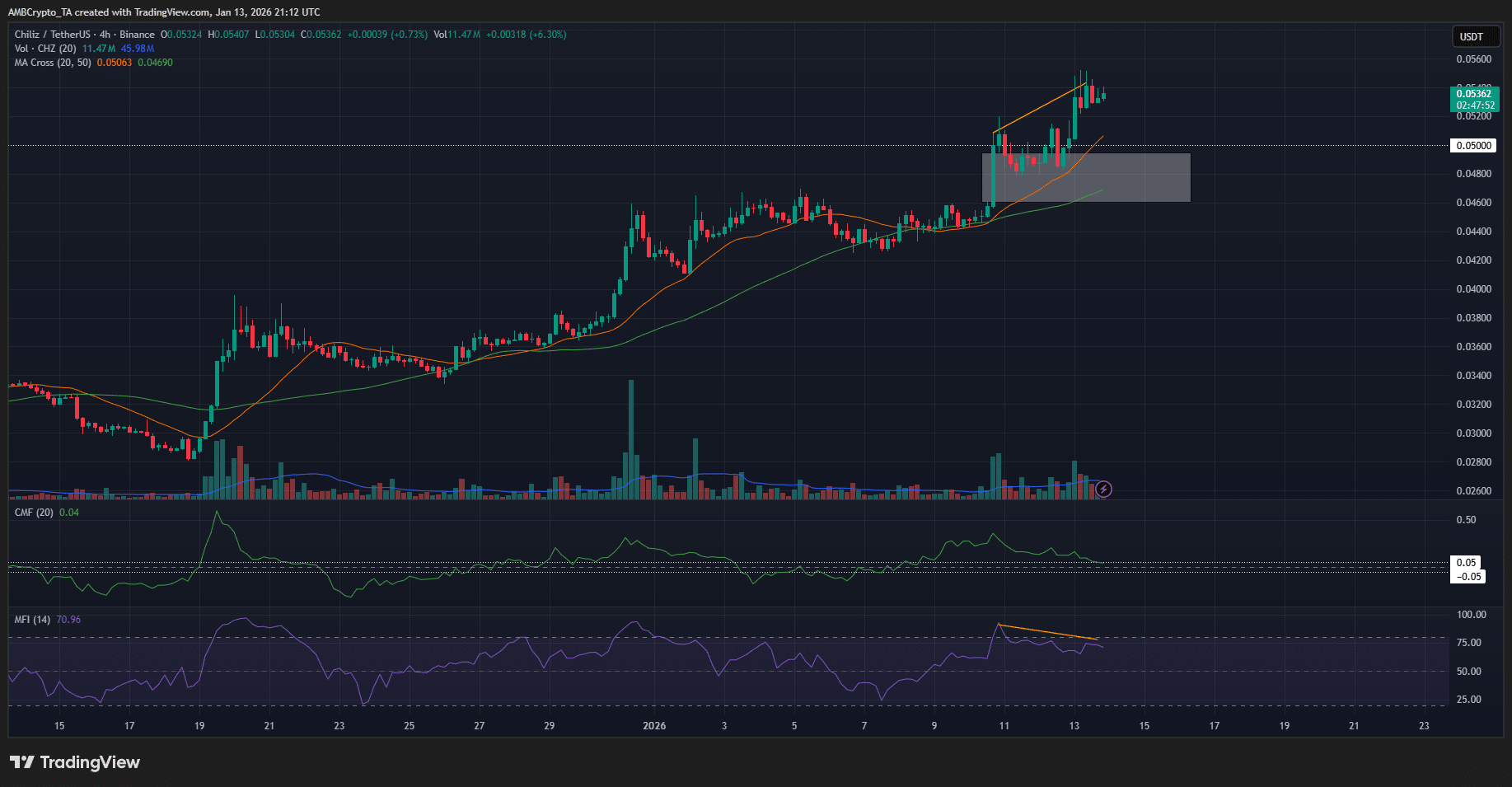Click the AMBCrypto_TA created with TradingView.com header

click(x=164, y=12)
